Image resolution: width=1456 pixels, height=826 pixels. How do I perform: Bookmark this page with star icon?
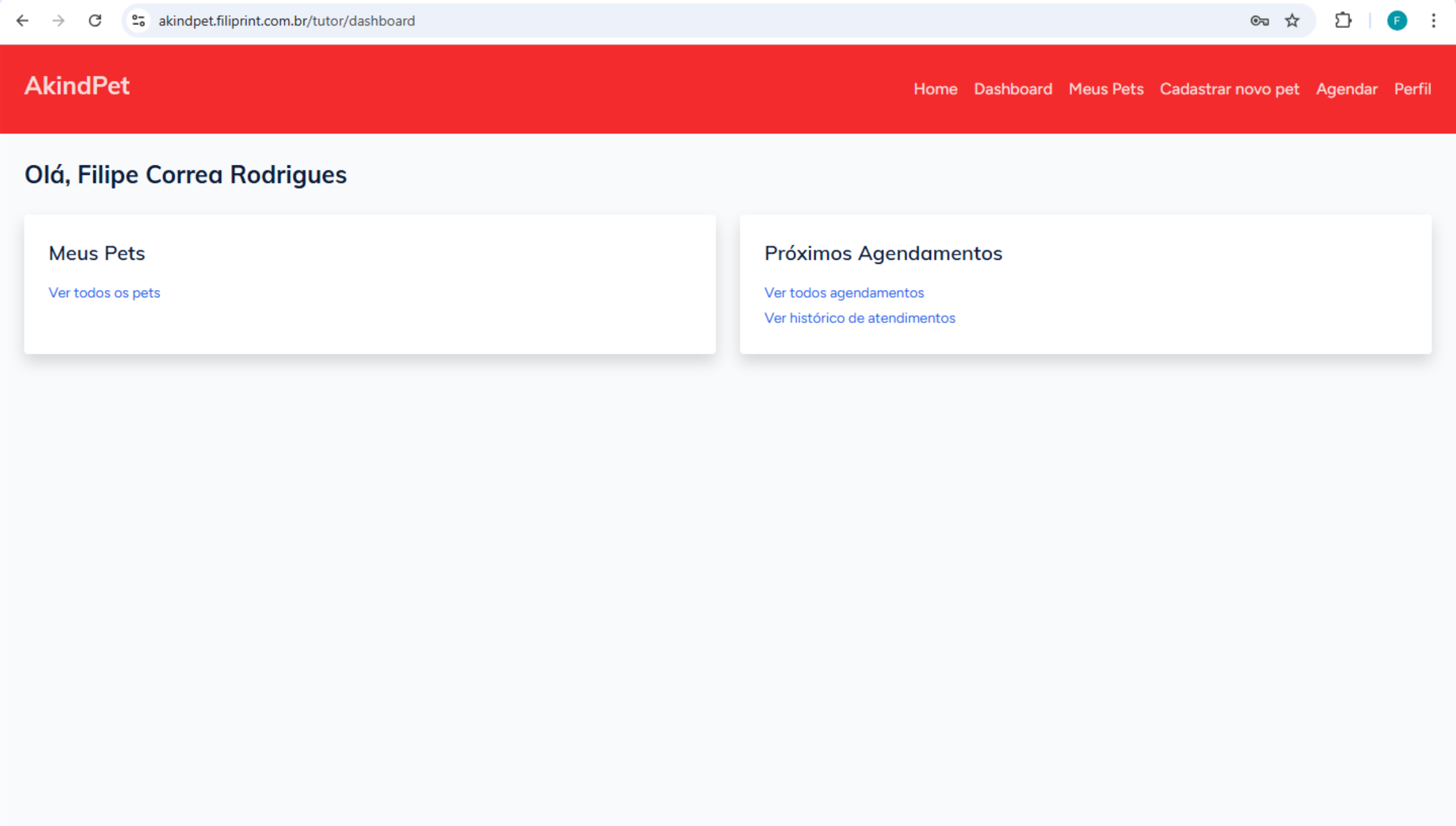tap(1292, 21)
